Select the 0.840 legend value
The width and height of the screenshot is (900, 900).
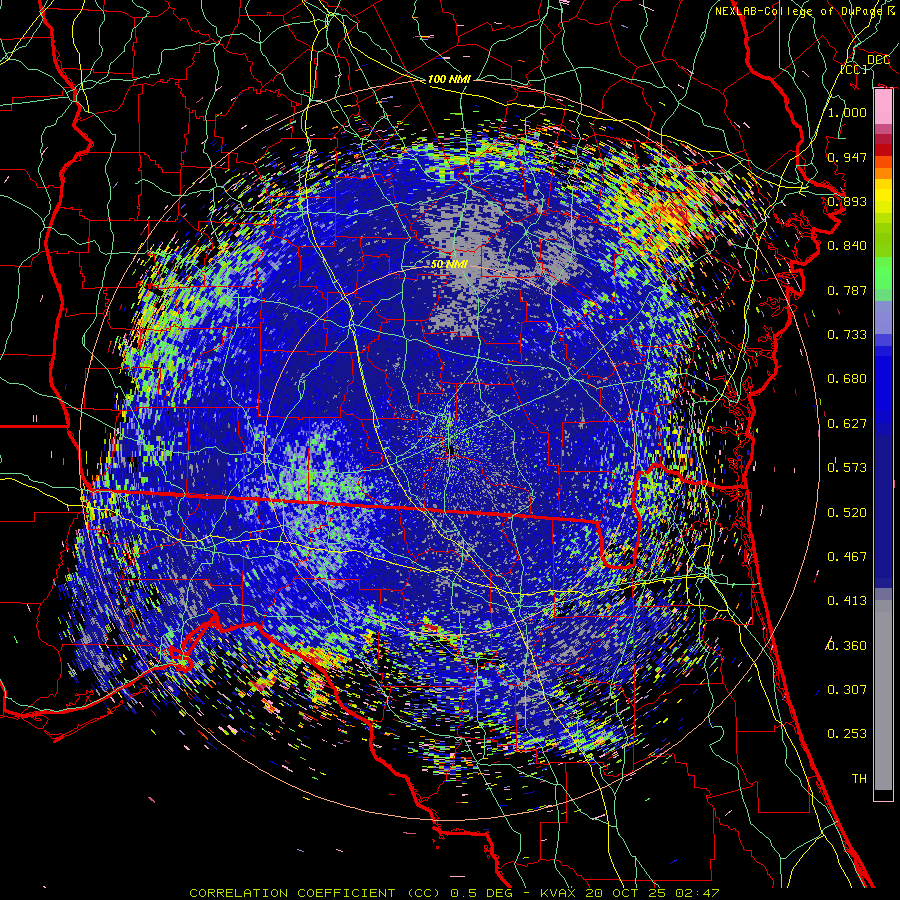click(x=847, y=246)
